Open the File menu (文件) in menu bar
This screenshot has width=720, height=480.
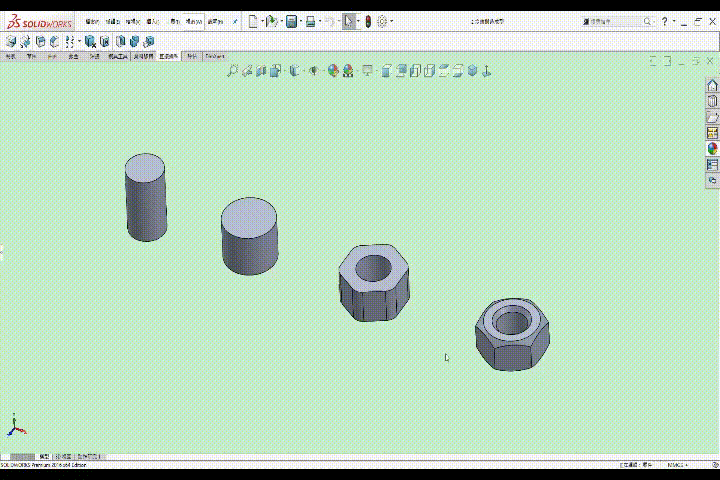pos(92,21)
